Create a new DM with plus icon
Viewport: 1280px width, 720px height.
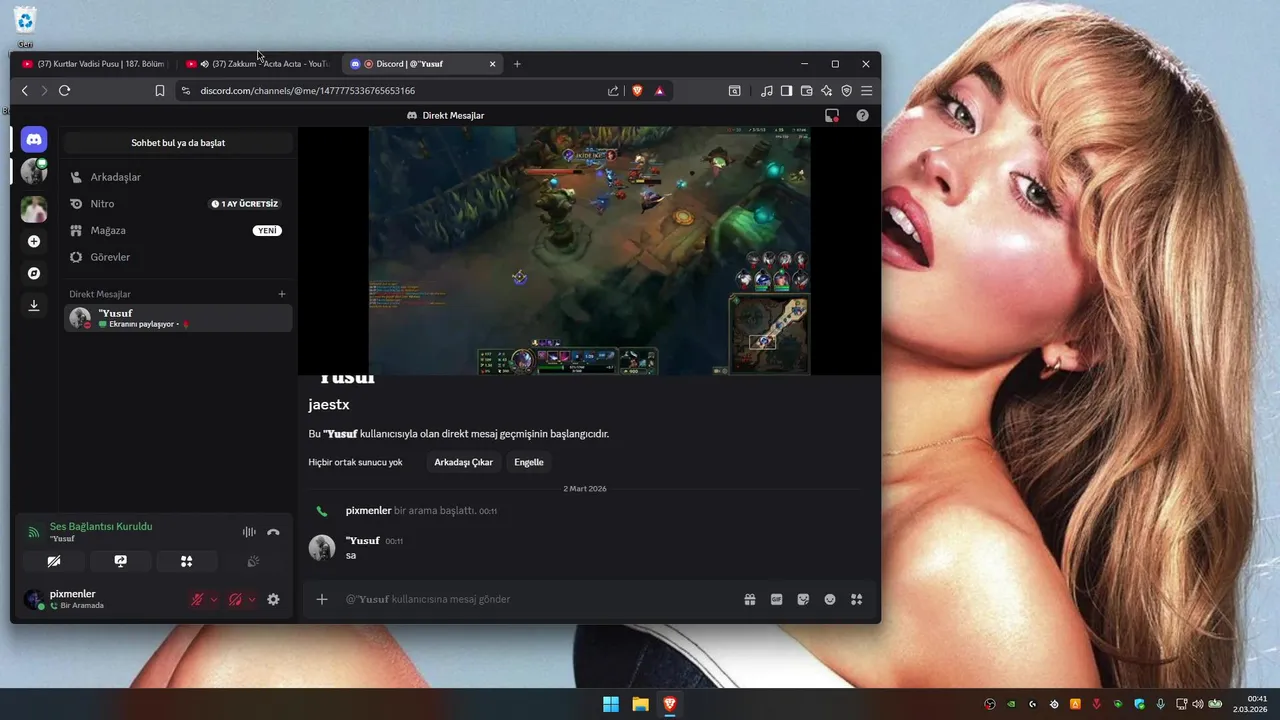tap(282, 294)
